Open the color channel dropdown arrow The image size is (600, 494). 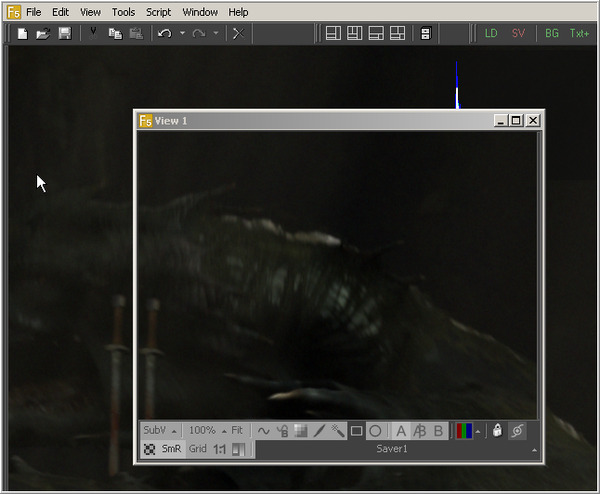pos(478,432)
